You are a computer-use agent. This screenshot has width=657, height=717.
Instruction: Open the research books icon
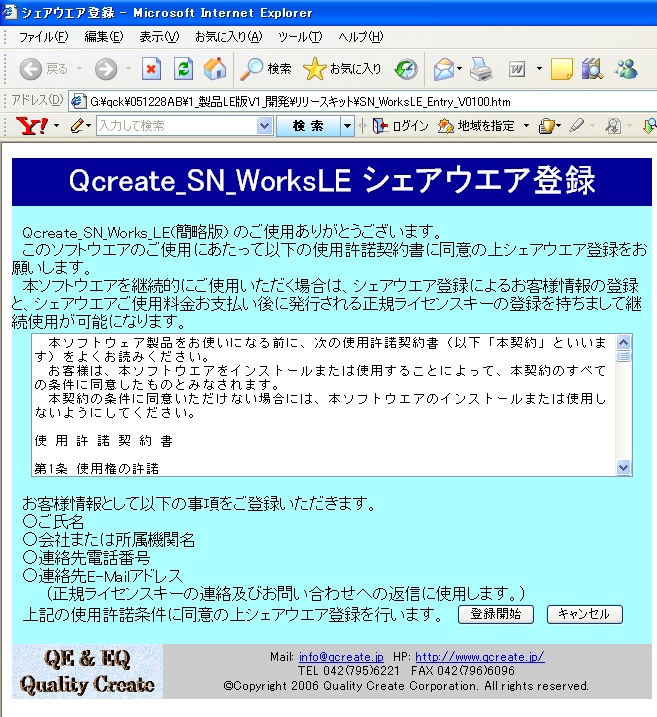click(x=593, y=69)
